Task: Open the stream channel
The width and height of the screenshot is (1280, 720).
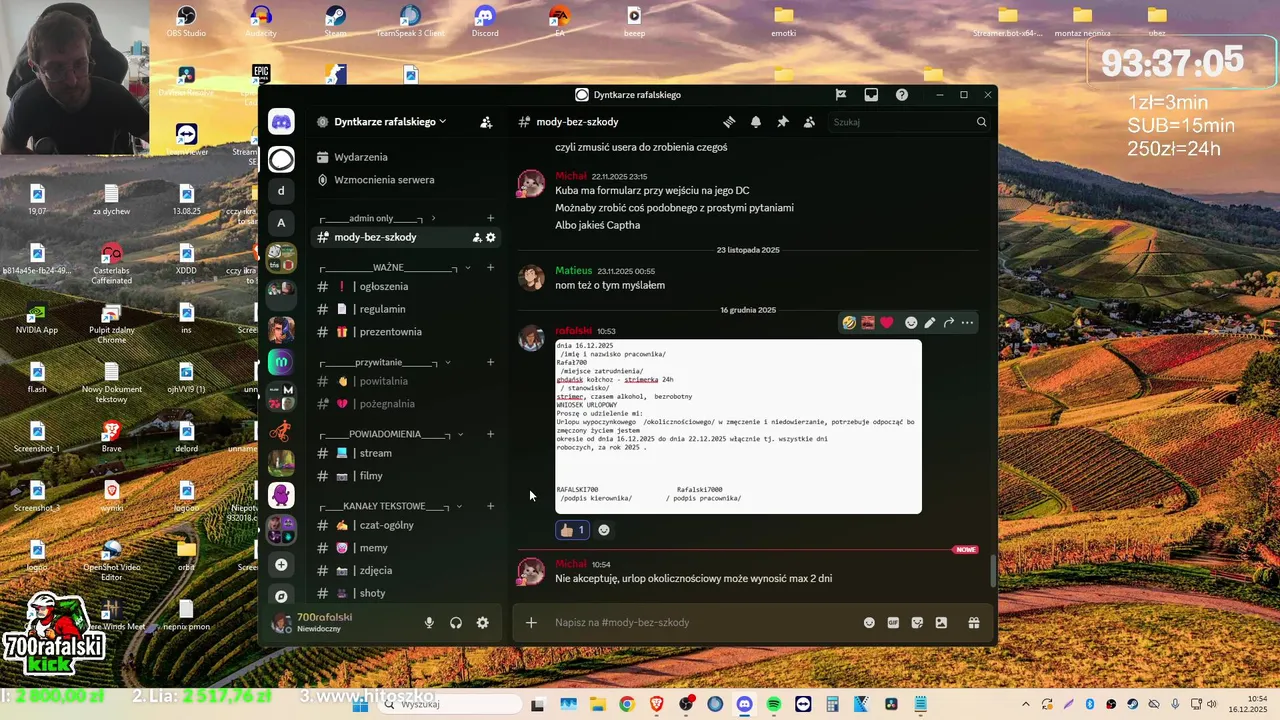Action: [406, 454]
